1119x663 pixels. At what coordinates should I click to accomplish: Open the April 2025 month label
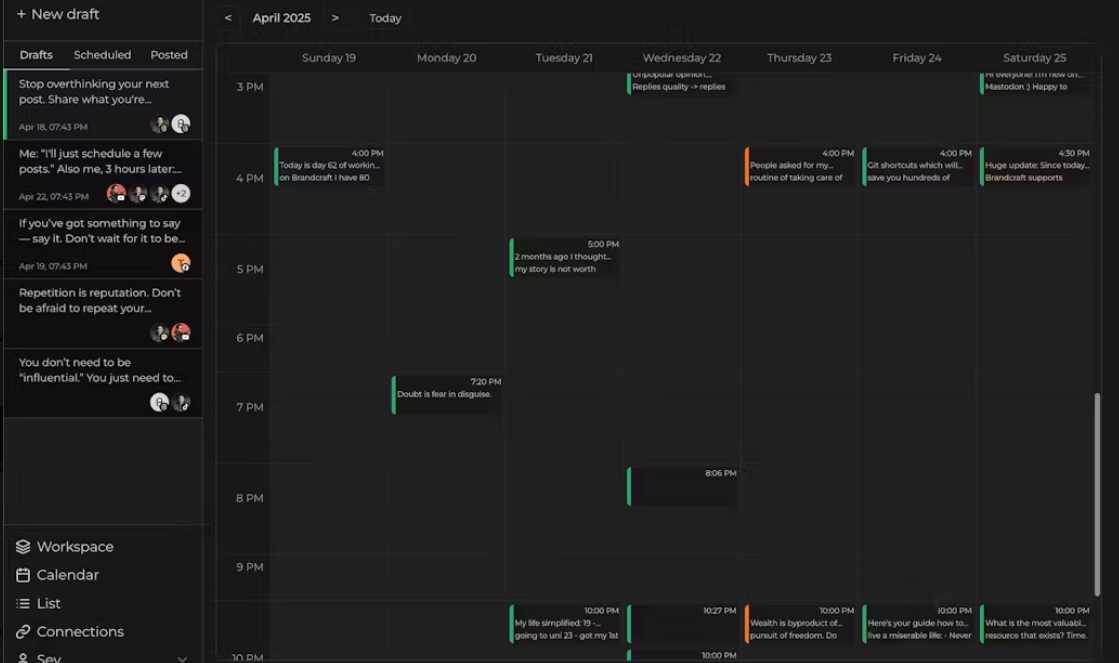(x=281, y=18)
